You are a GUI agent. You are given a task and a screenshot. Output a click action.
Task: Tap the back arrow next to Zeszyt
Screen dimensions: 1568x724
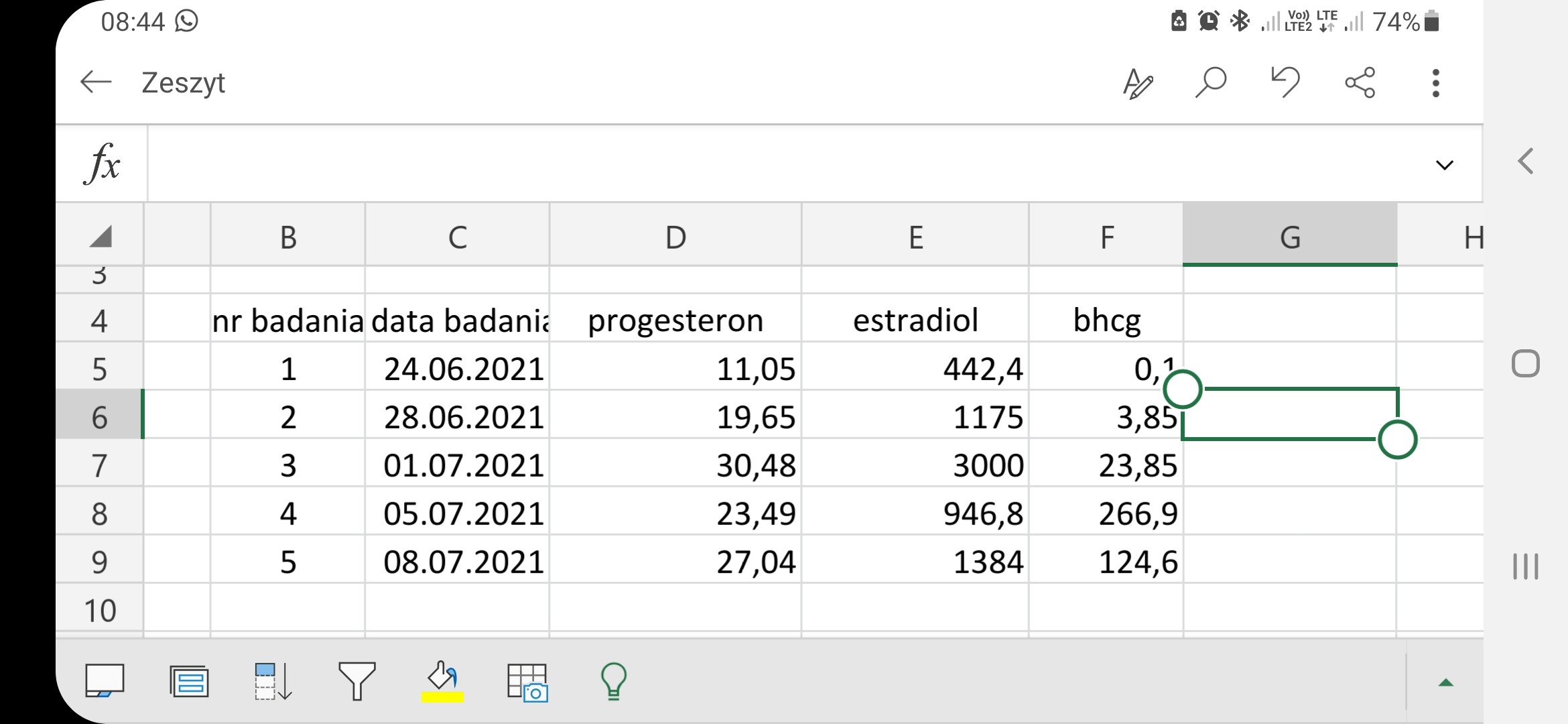(96, 82)
